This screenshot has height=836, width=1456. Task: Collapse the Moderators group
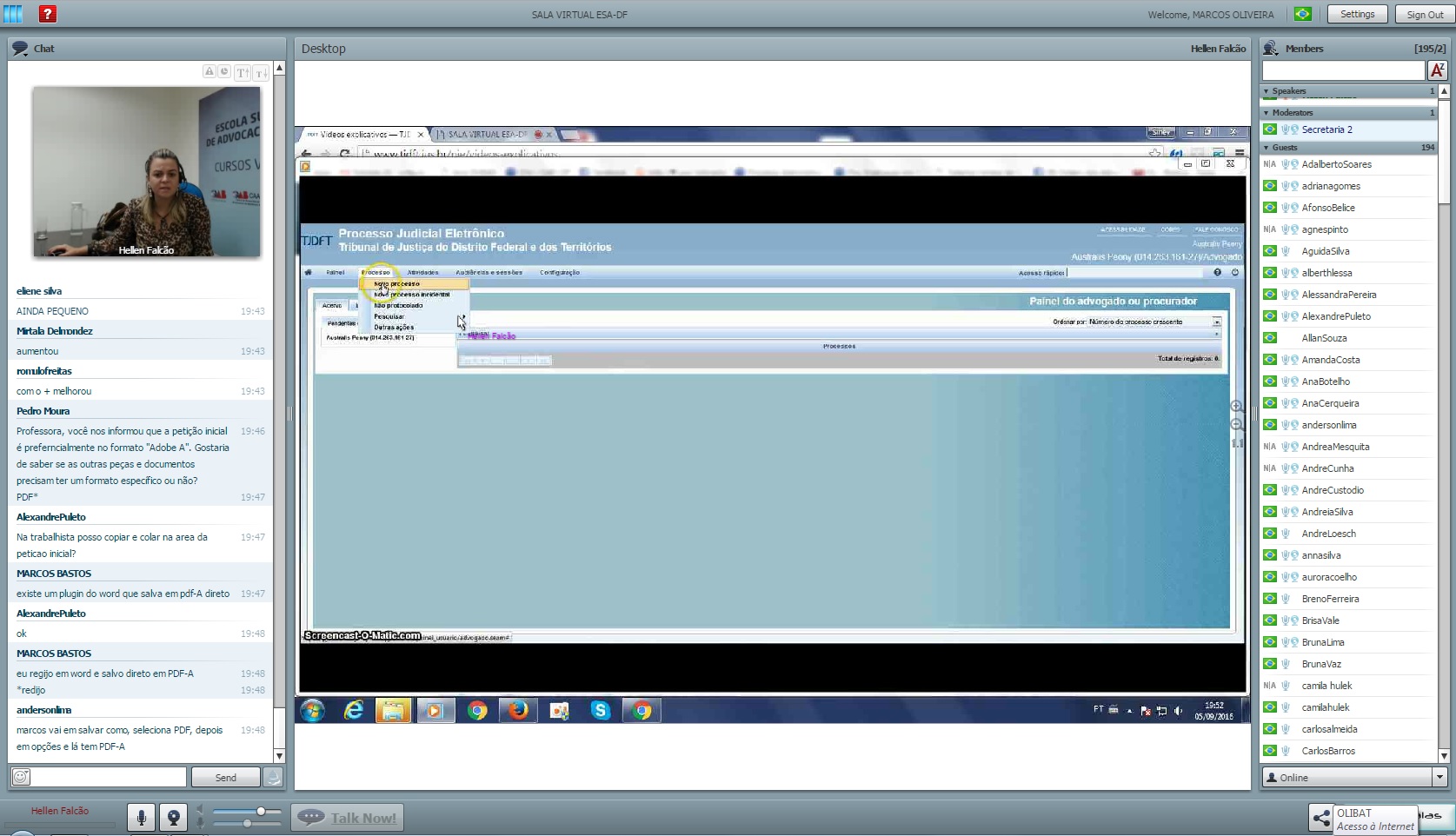click(1267, 113)
